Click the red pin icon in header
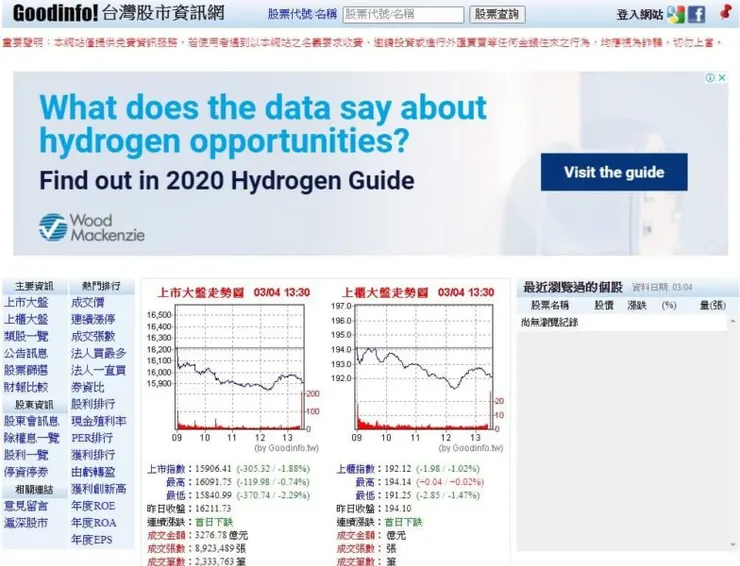The image size is (740, 566). 726,12
